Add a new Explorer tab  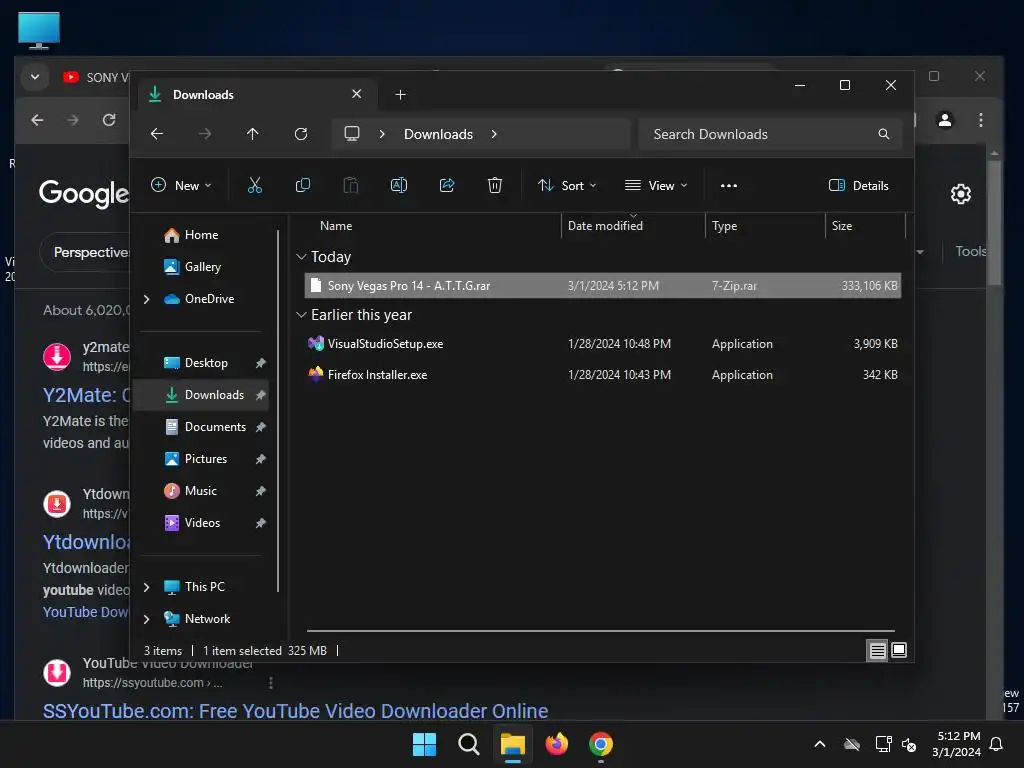[400, 95]
